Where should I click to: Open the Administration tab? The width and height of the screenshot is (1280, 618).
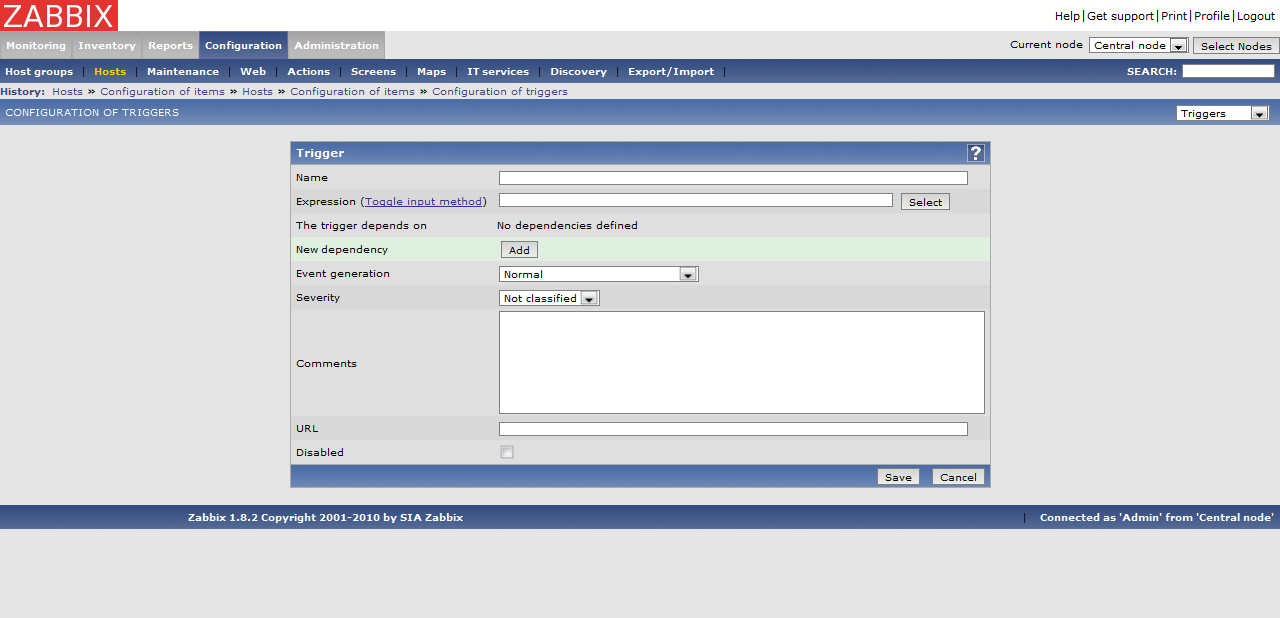336,45
